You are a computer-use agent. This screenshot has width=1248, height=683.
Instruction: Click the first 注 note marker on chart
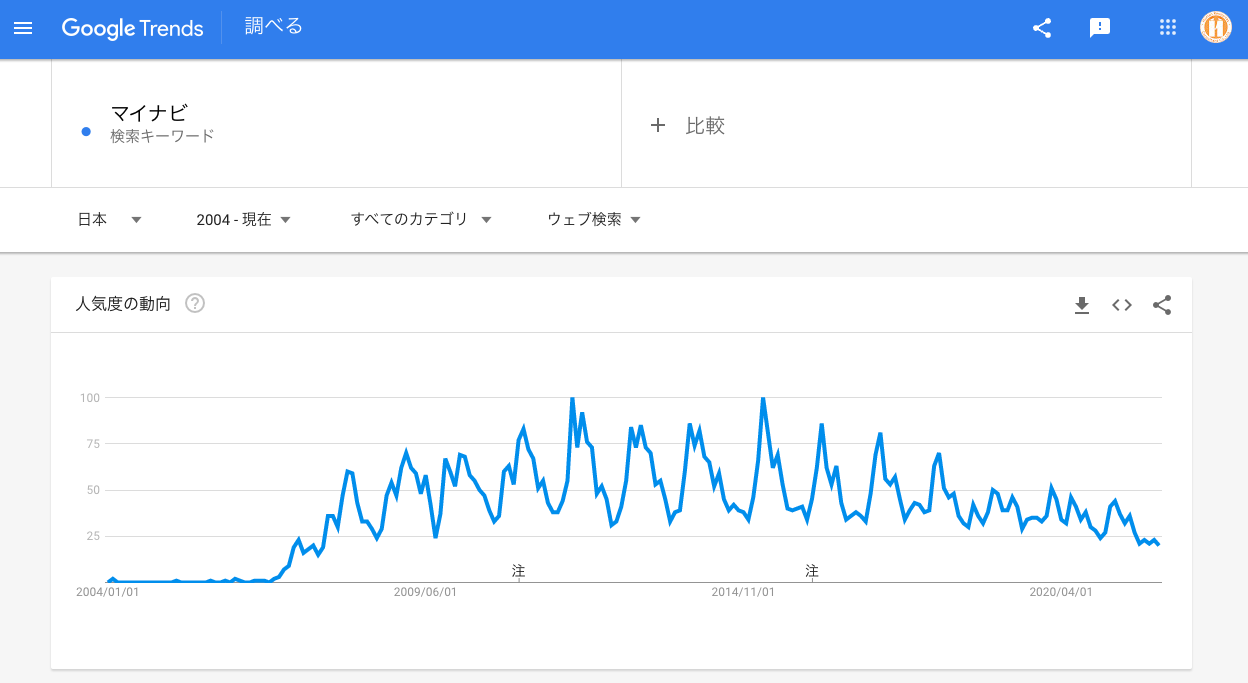tap(518, 571)
